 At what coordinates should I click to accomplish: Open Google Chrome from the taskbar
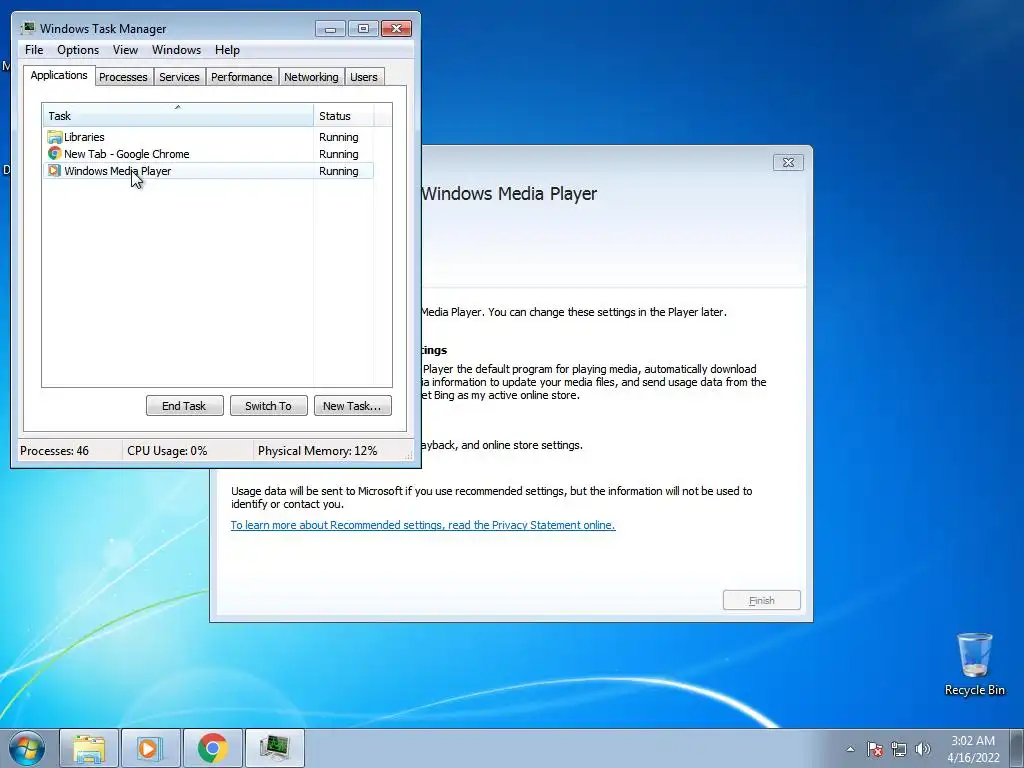click(x=212, y=748)
